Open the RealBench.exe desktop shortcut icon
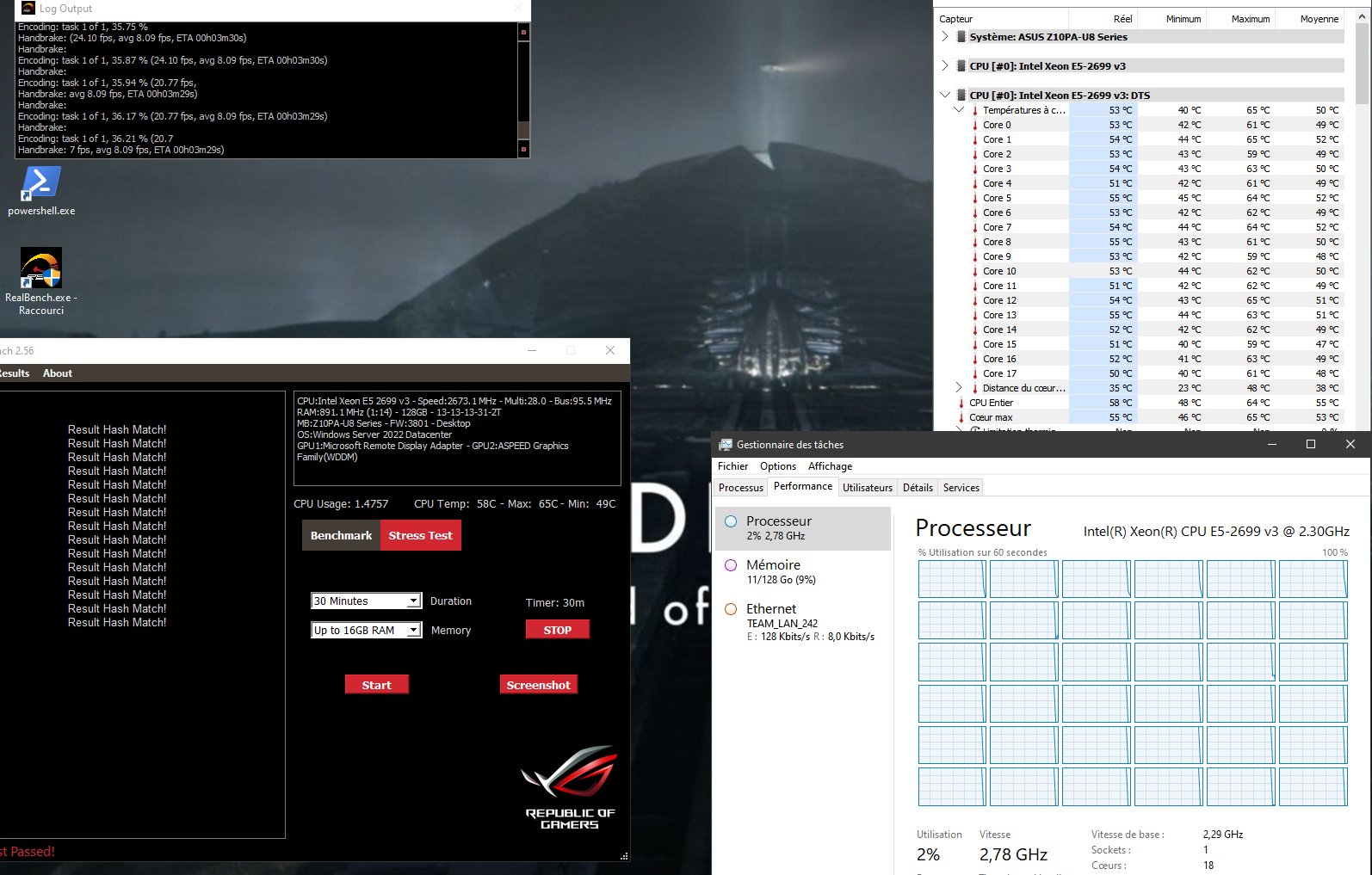Screen dimensions: 1372x875 click(x=40, y=268)
